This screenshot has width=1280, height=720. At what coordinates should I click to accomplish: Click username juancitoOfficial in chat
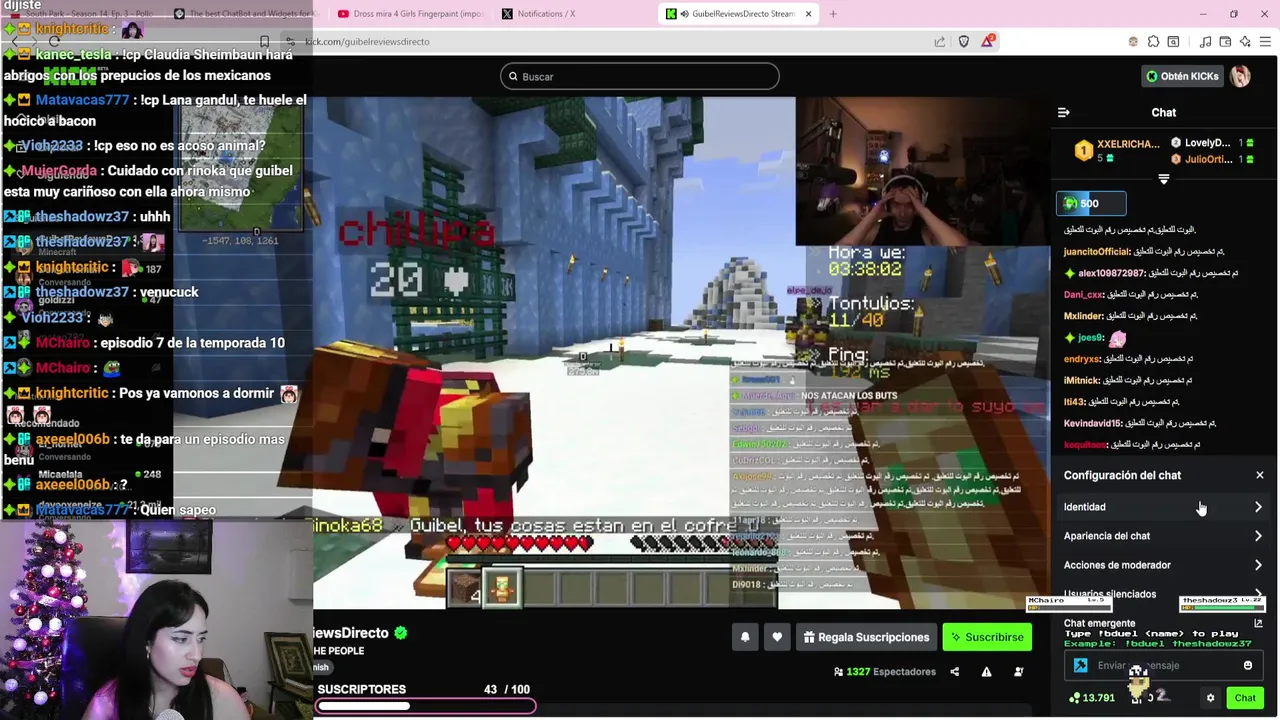1096,252
